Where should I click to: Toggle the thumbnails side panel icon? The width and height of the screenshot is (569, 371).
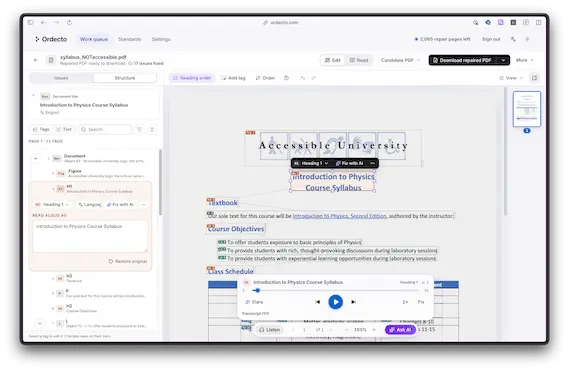click(x=535, y=78)
